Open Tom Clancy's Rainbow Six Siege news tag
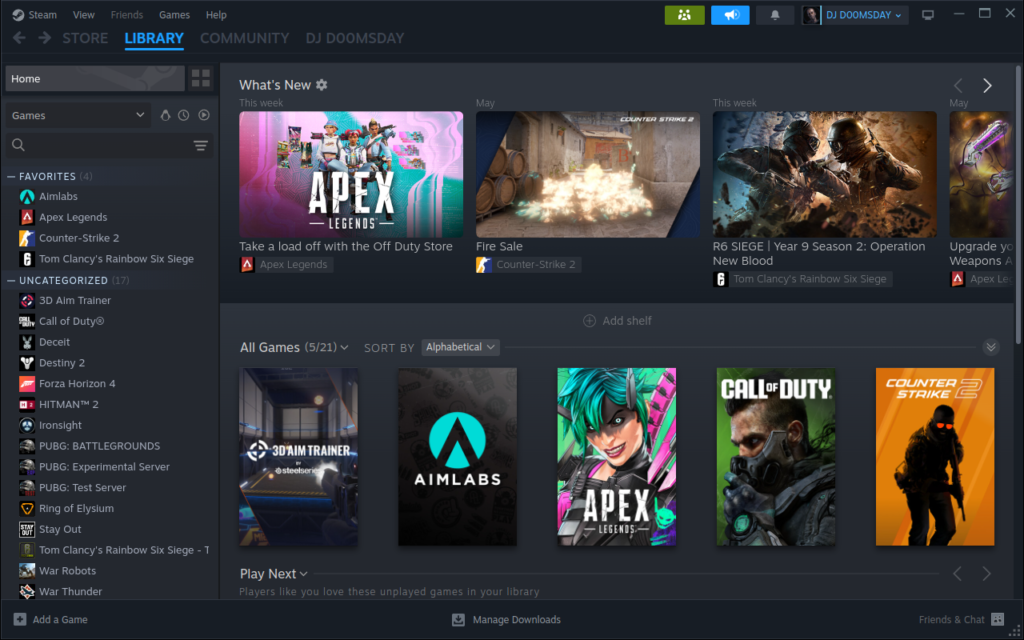The height and width of the screenshot is (640, 1024). click(x=802, y=279)
